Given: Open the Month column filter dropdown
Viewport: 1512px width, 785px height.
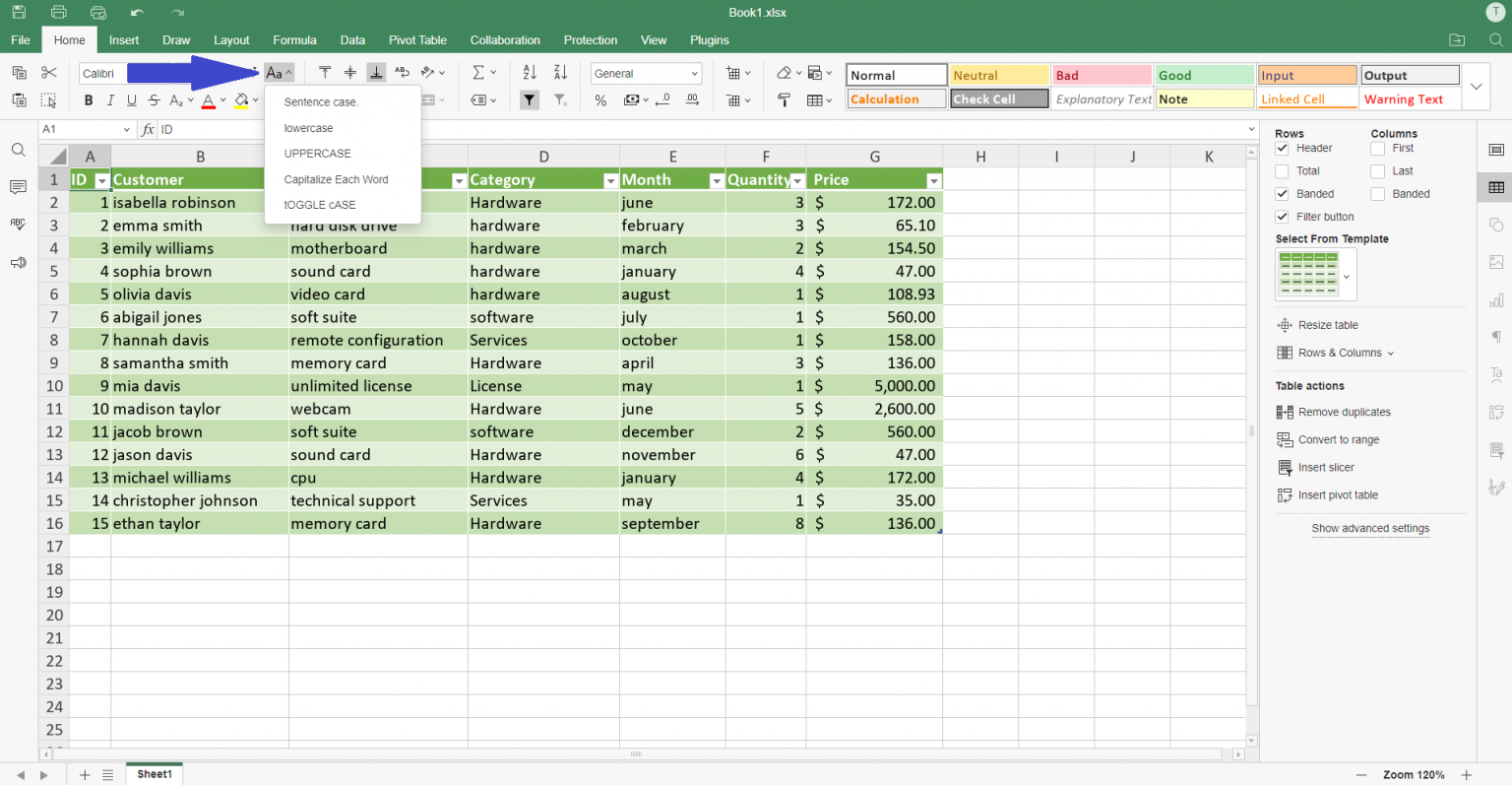Looking at the screenshot, I should (x=716, y=180).
